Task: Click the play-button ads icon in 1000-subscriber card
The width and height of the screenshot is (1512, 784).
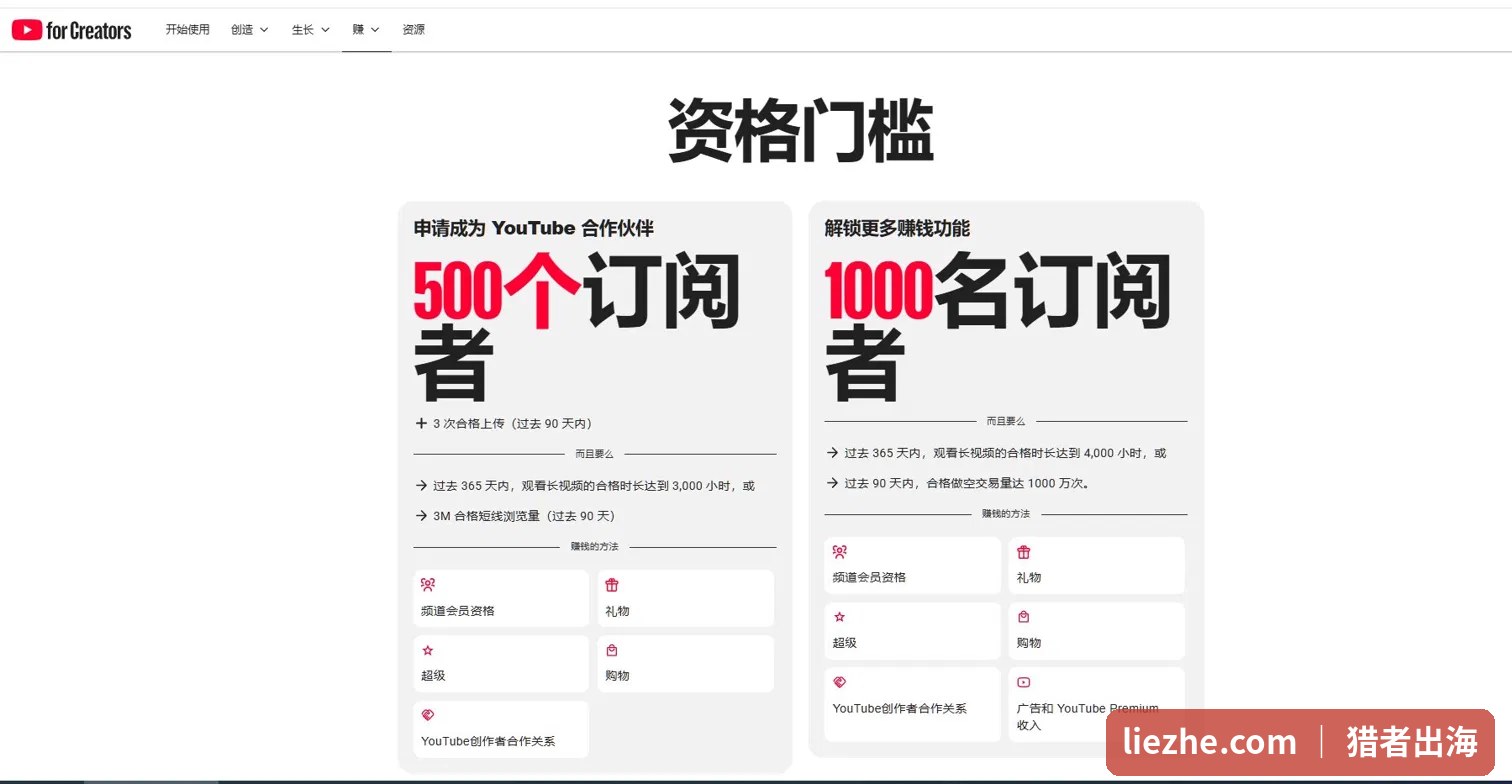Action: point(1024,682)
